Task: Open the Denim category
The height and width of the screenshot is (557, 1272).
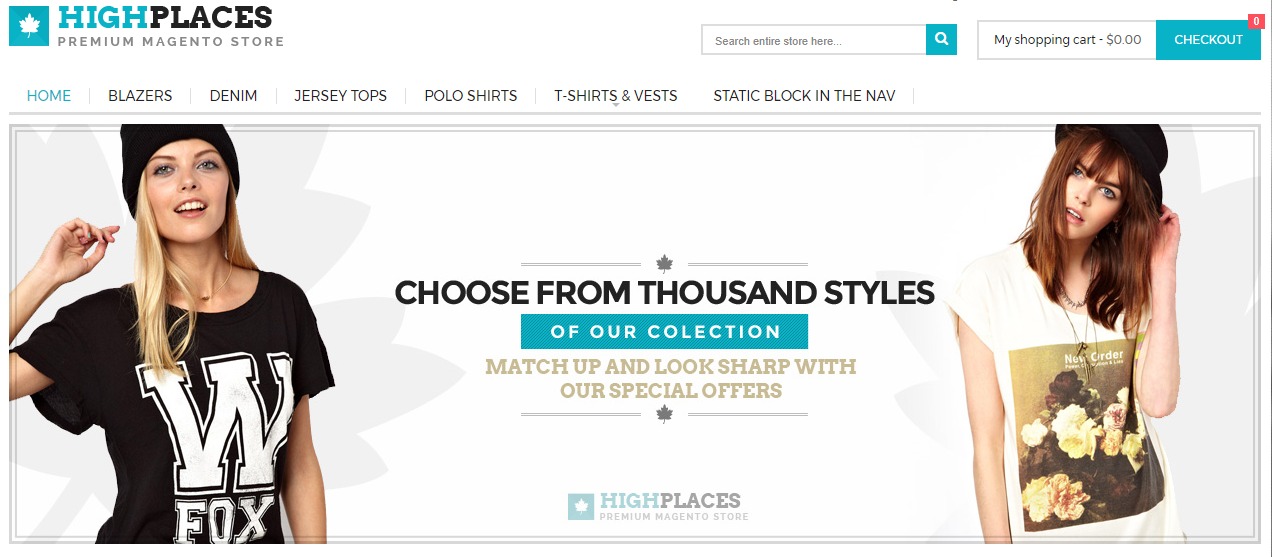Action: coord(233,96)
